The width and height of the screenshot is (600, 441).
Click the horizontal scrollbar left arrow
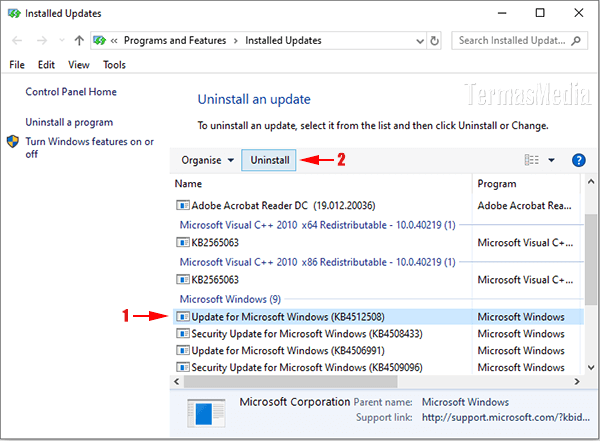tap(176, 382)
